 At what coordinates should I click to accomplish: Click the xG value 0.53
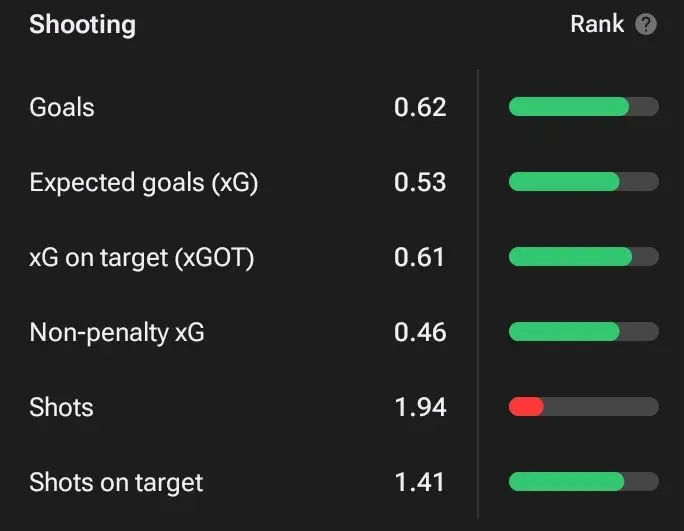(420, 182)
